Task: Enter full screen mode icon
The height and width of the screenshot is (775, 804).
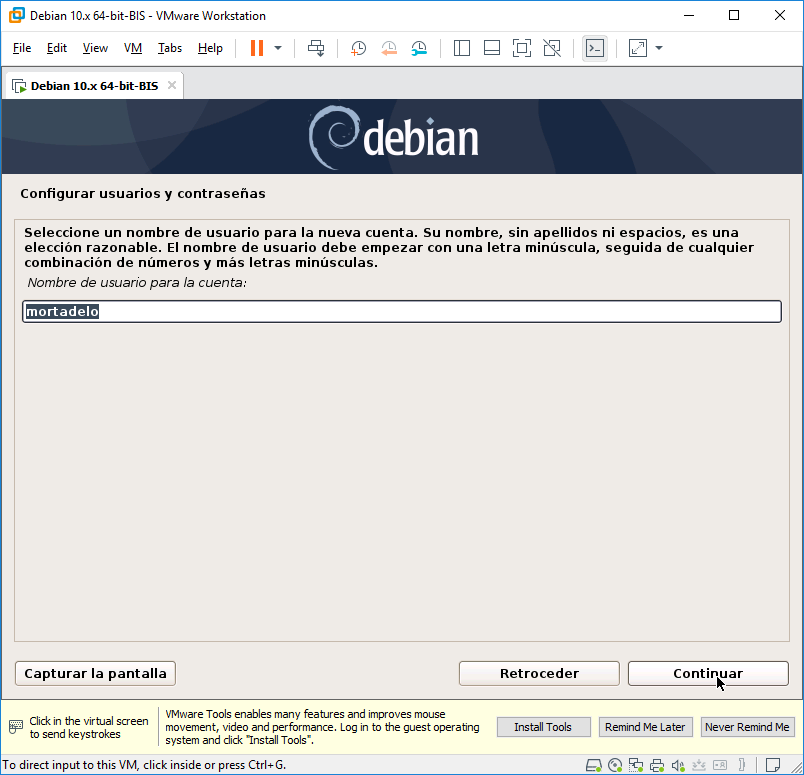Action: pos(522,48)
